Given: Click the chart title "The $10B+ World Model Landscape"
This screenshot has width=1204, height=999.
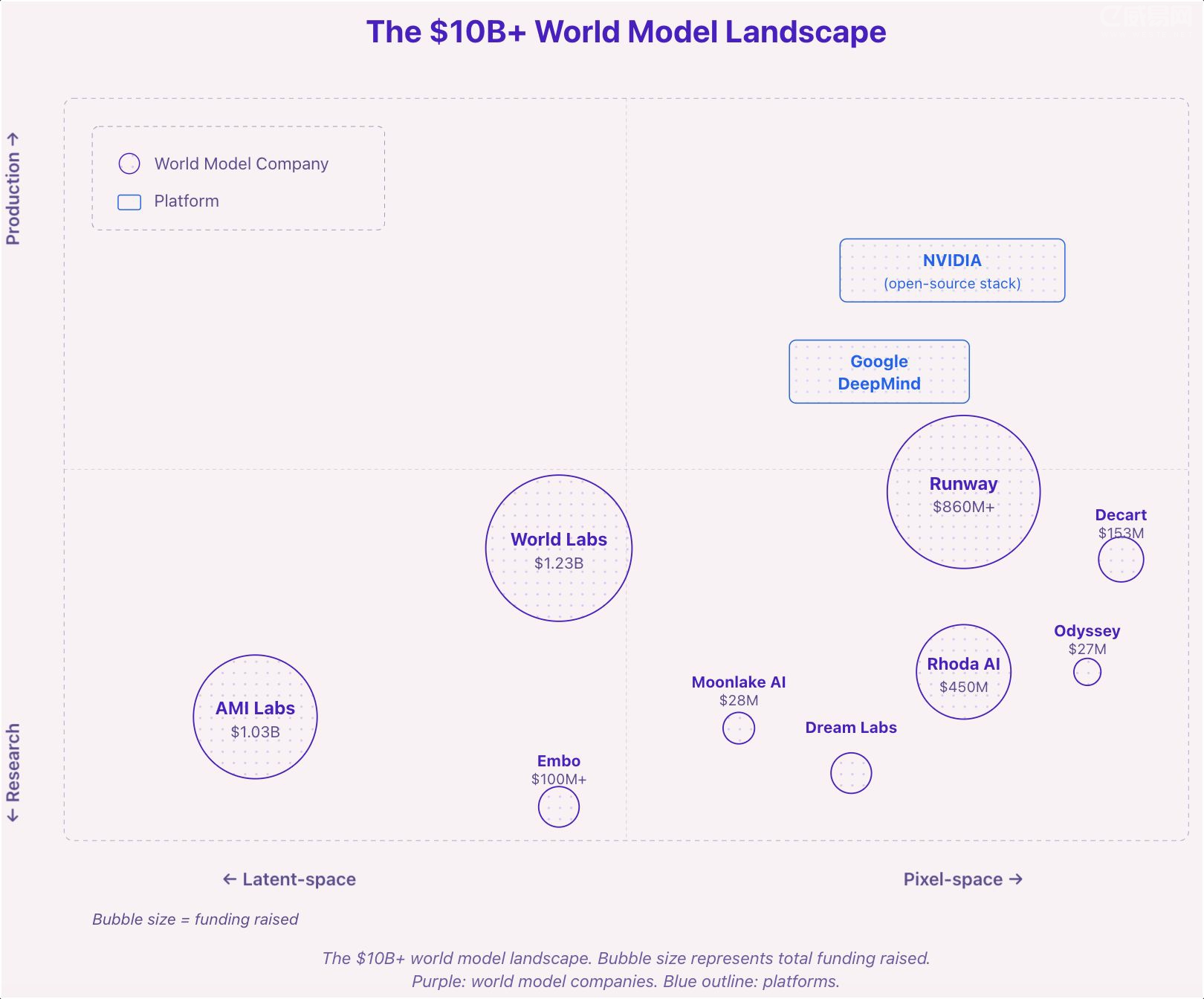Looking at the screenshot, I should [626, 32].
